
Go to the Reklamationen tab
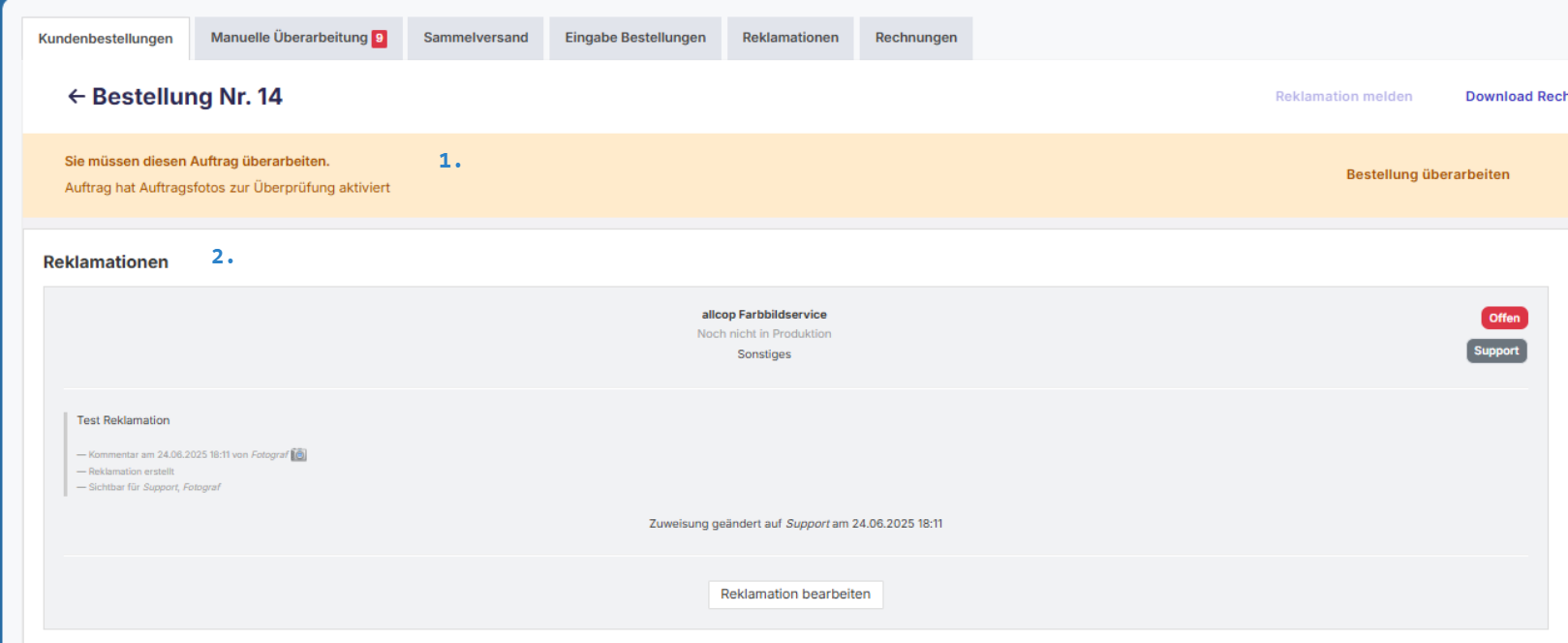[790, 38]
